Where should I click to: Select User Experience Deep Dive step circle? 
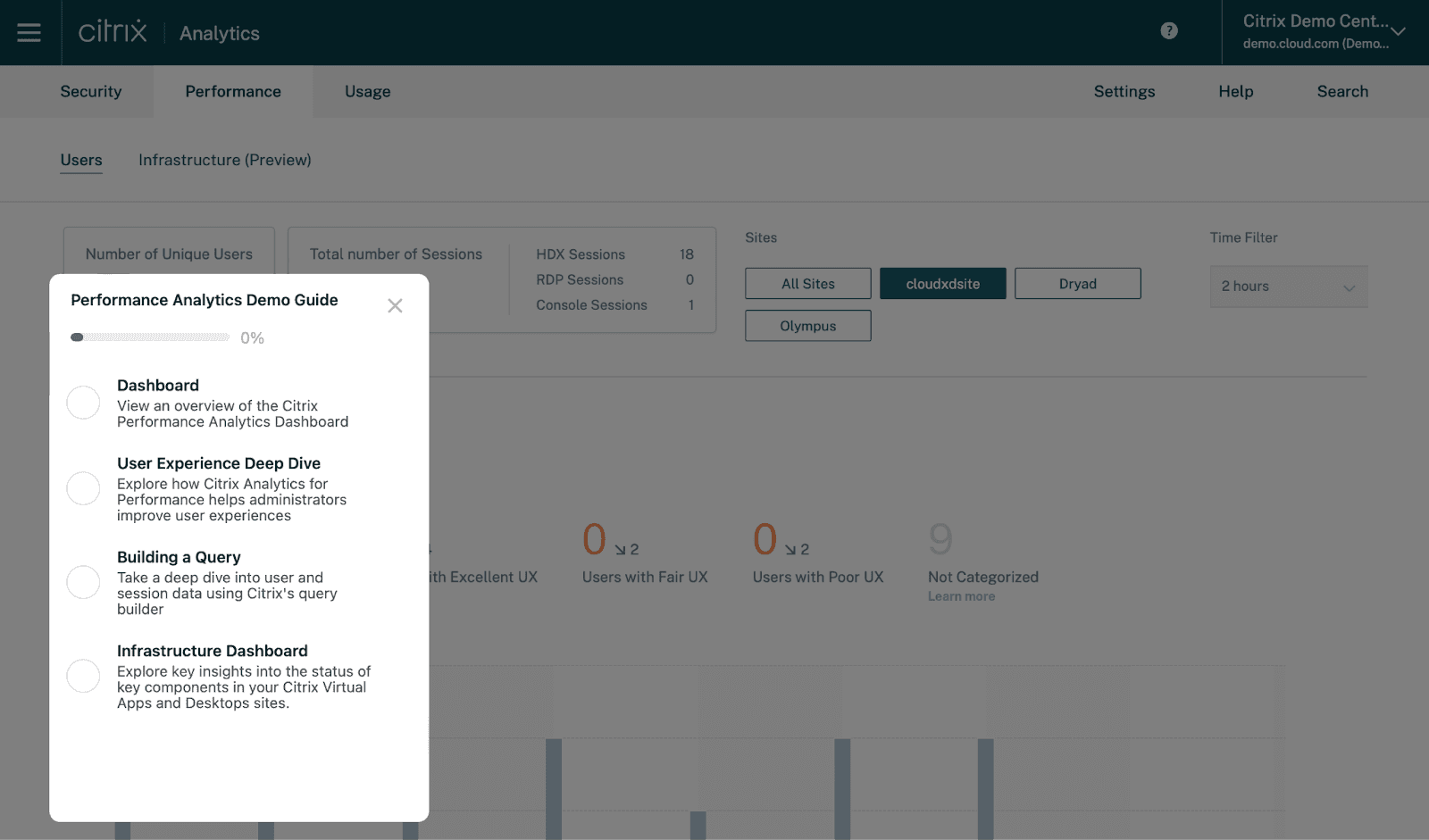83,488
